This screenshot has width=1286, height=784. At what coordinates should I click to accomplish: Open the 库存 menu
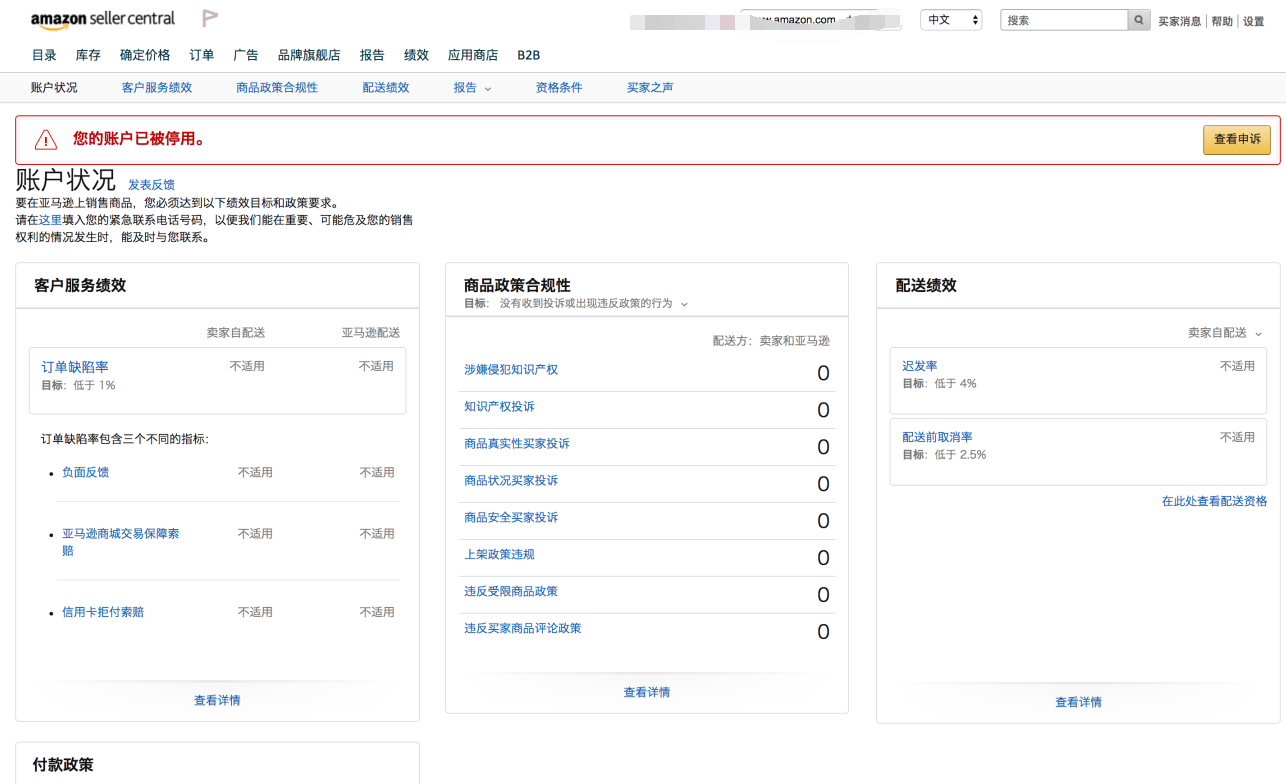(88, 55)
